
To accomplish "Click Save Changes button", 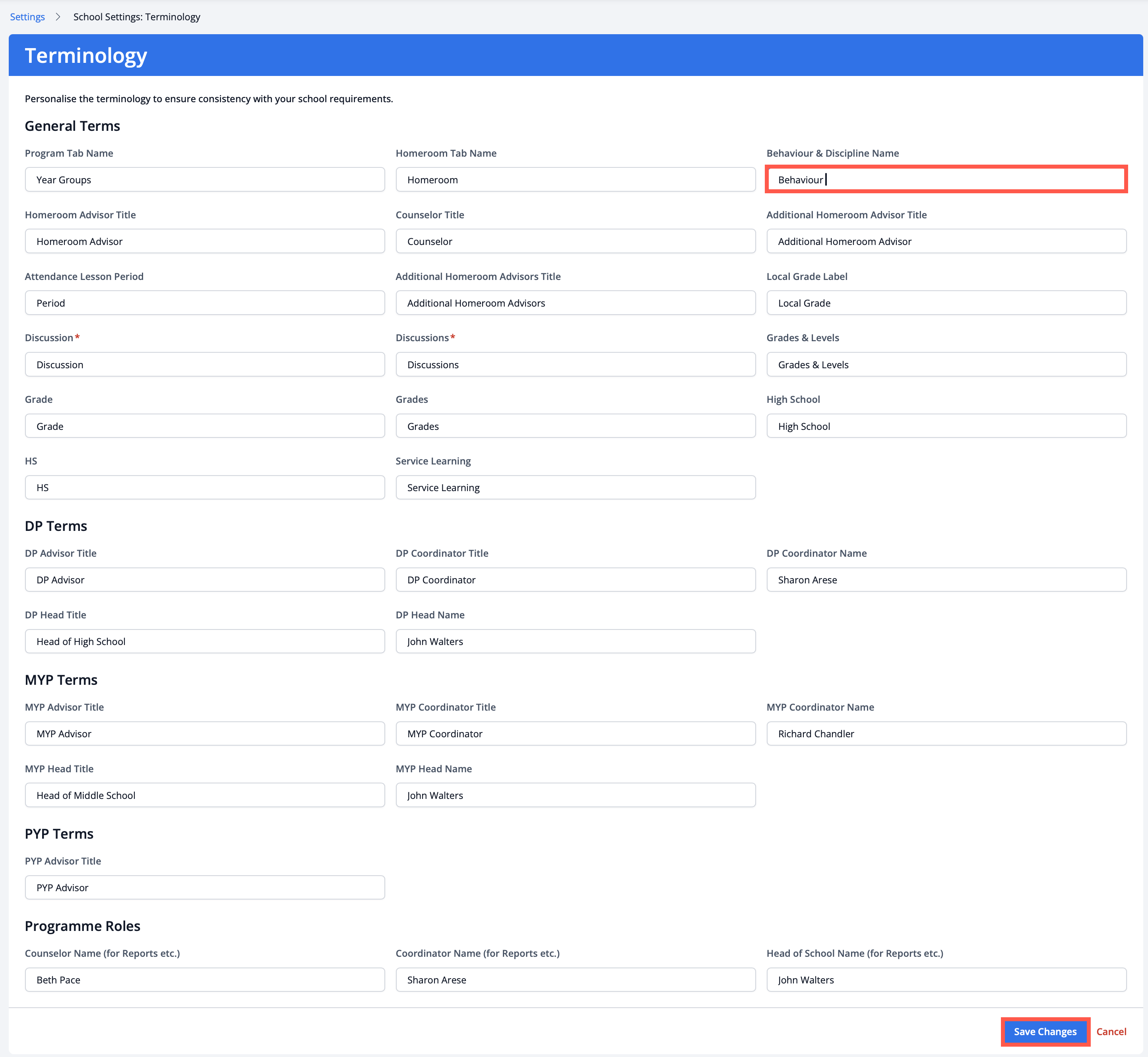I will (1045, 1031).
